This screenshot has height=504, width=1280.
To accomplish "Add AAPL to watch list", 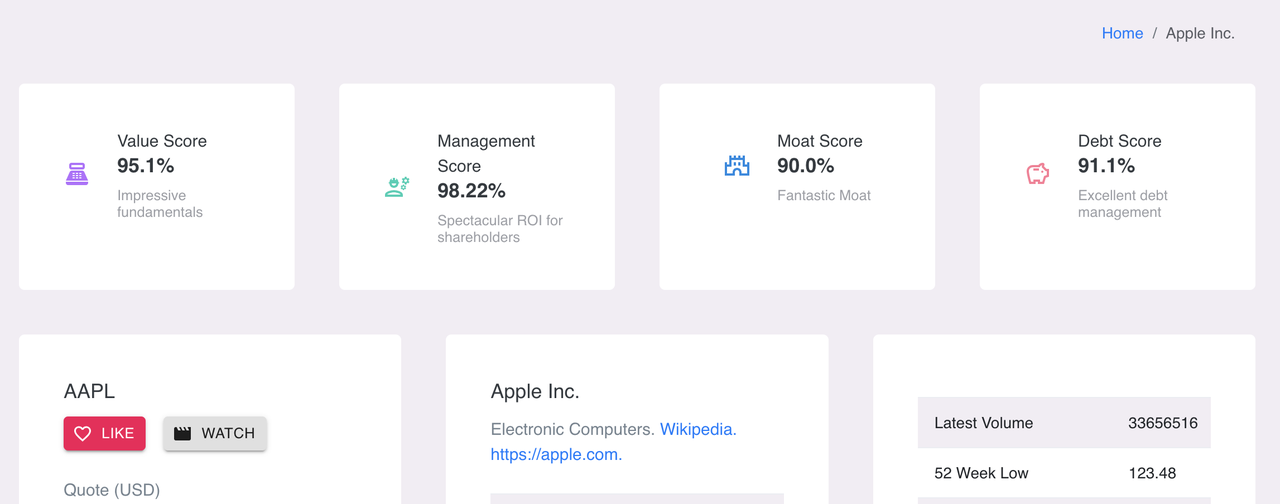I will pyautogui.click(x=215, y=434).
